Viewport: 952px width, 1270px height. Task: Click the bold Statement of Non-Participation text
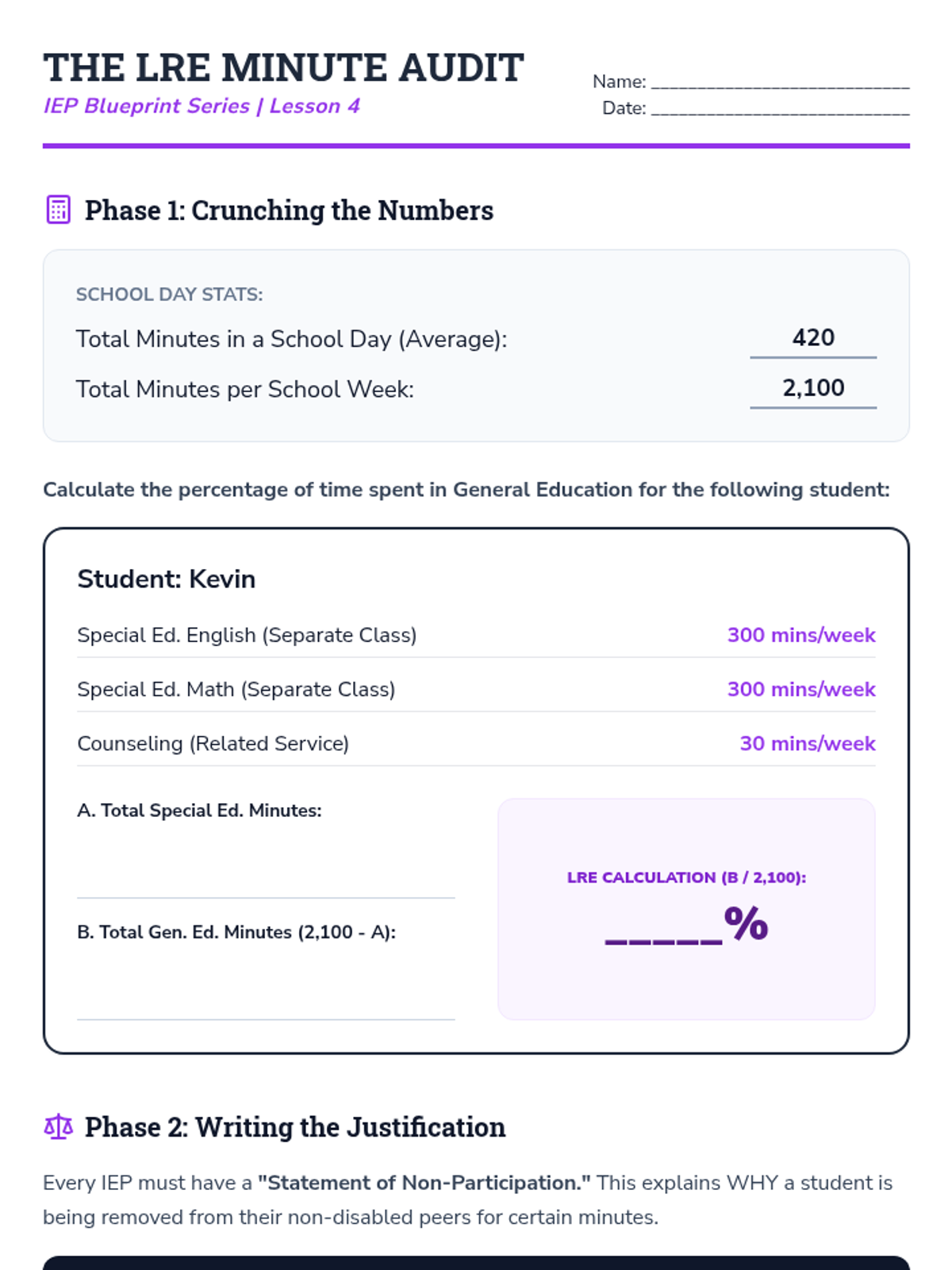pyautogui.click(x=424, y=1183)
